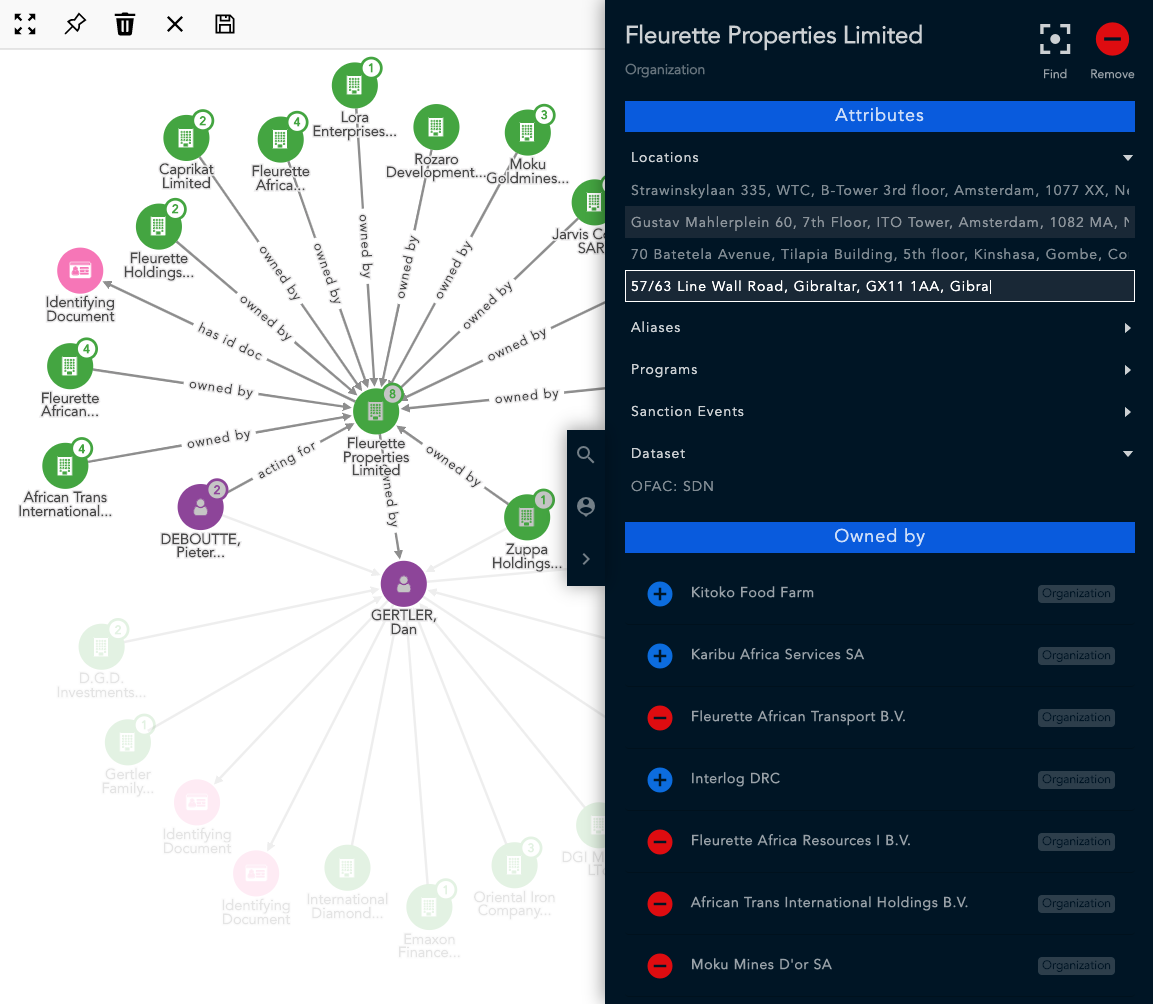The width and height of the screenshot is (1153, 1004).
Task: Click the Owned by header bar
Action: point(879,537)
